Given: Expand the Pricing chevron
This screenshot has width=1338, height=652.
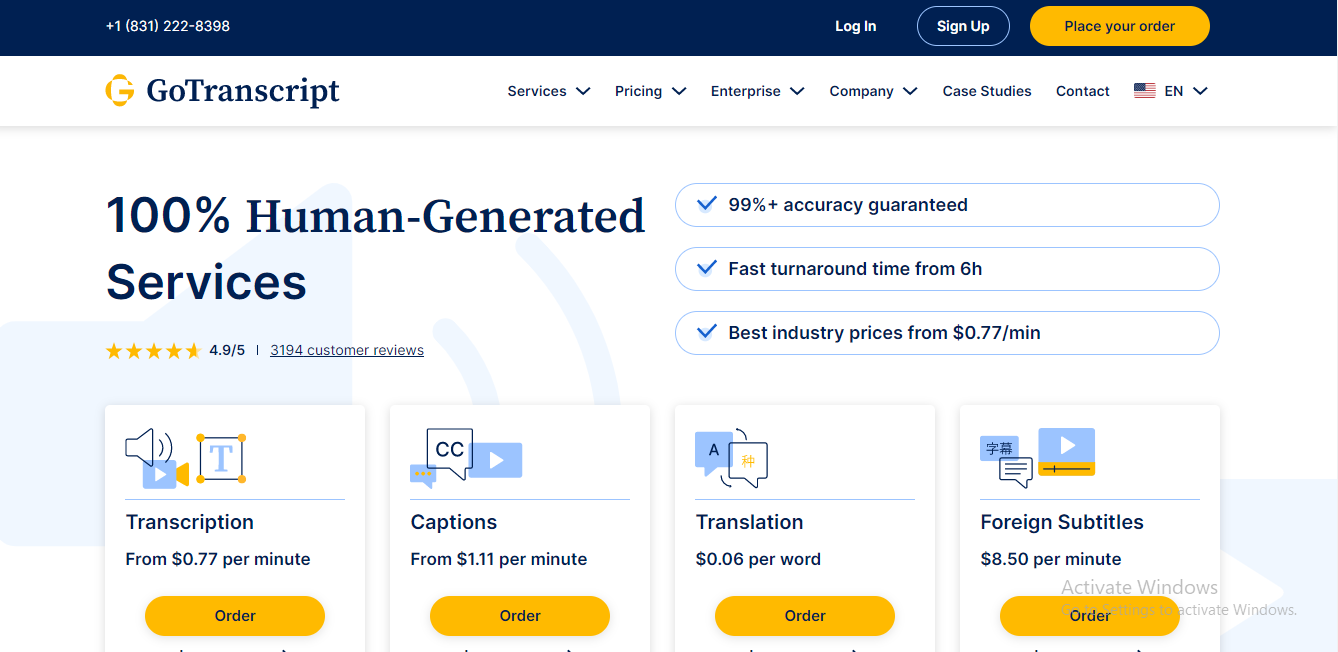Looking at the screenshot, I should tap(679, 91).
